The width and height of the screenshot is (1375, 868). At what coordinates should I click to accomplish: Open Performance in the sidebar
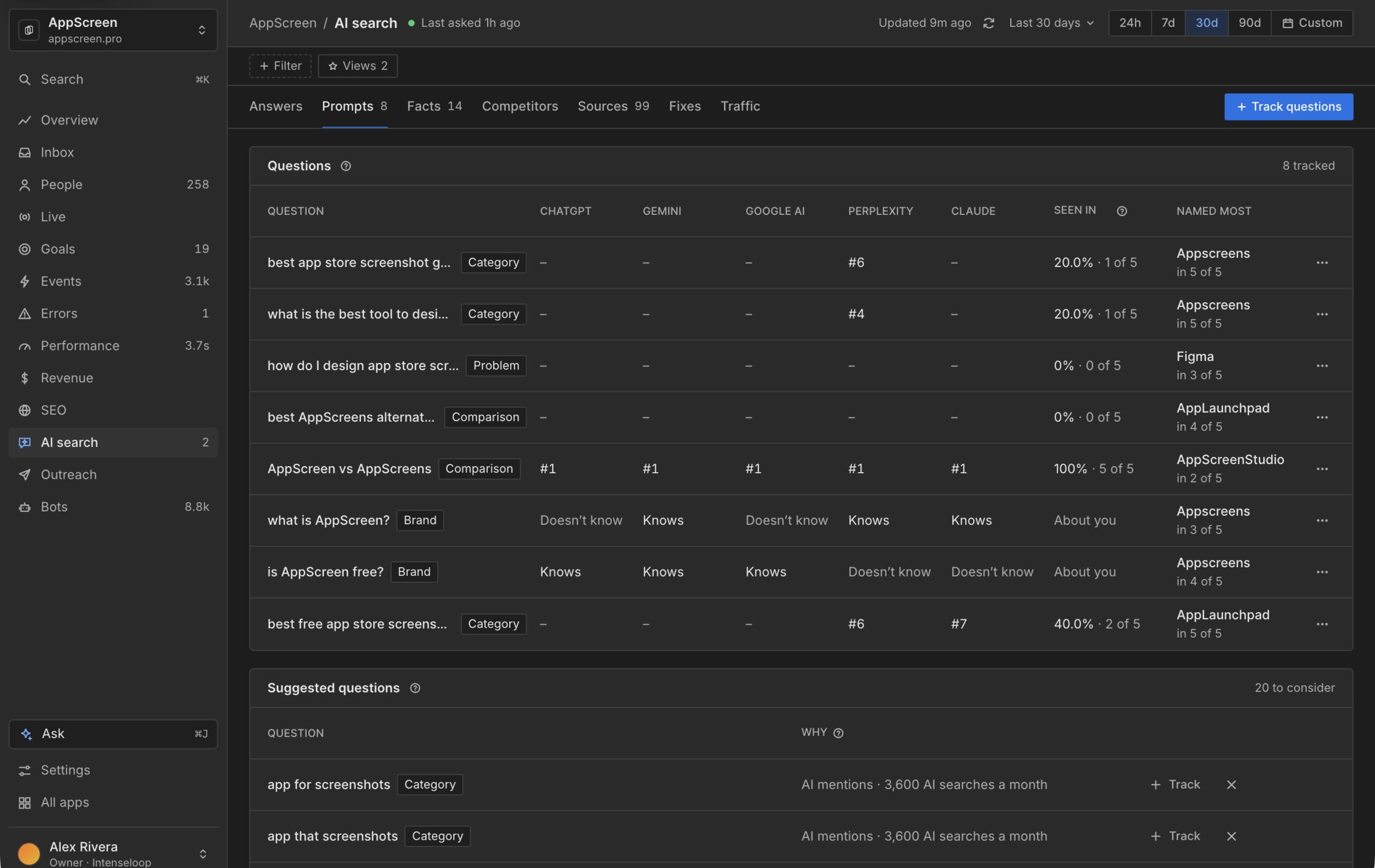coord(113,346)
